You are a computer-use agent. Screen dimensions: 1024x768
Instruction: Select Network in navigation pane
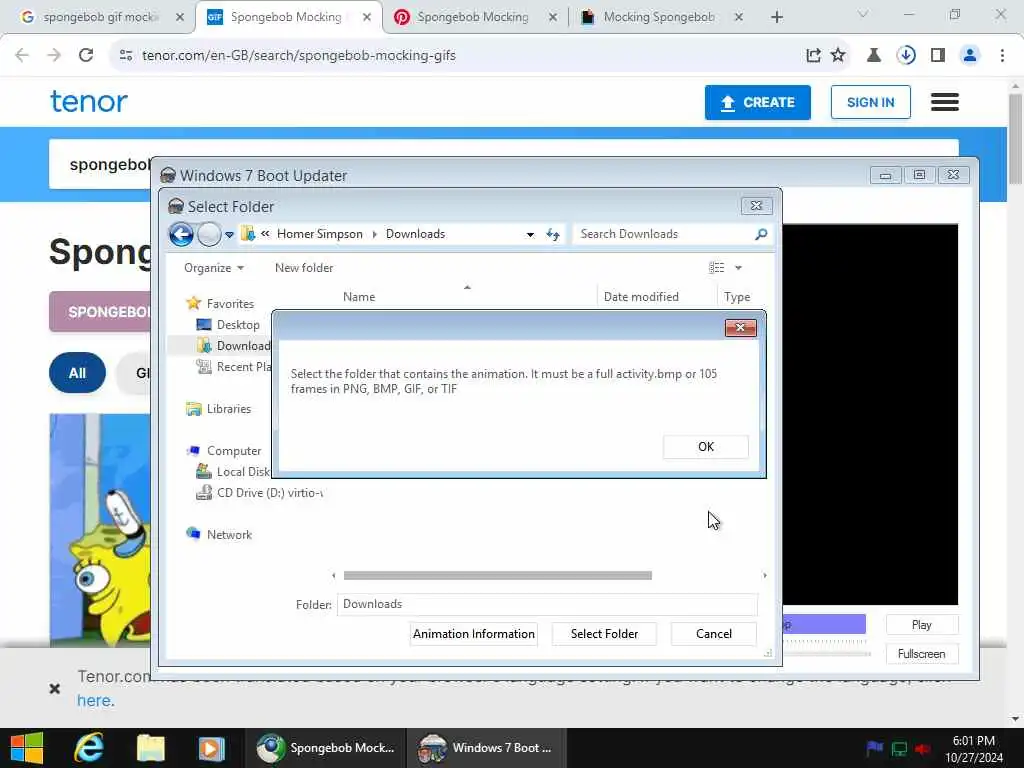tap(219, 534)
